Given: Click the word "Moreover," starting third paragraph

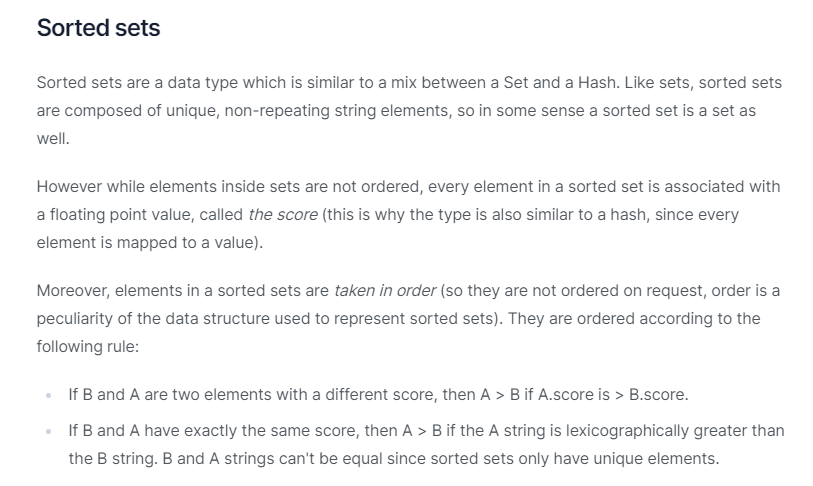Looking at the screenshot, I should click(73, 291).
